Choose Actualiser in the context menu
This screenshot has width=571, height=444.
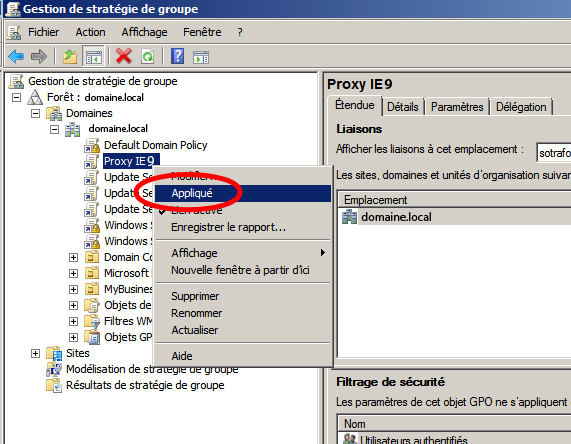pos(243,330)
